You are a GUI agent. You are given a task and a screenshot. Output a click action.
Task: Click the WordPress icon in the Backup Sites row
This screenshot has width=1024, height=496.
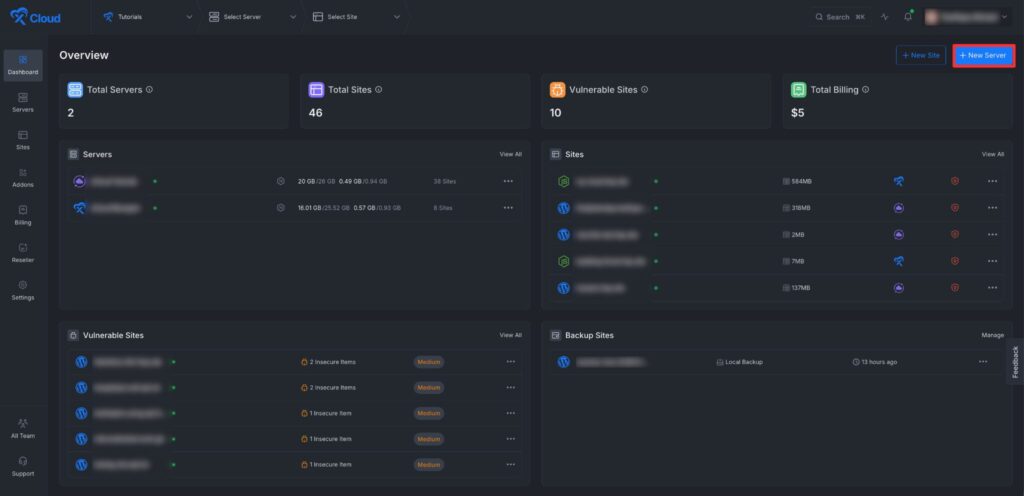pyautogui.click(x=564, y=362)
